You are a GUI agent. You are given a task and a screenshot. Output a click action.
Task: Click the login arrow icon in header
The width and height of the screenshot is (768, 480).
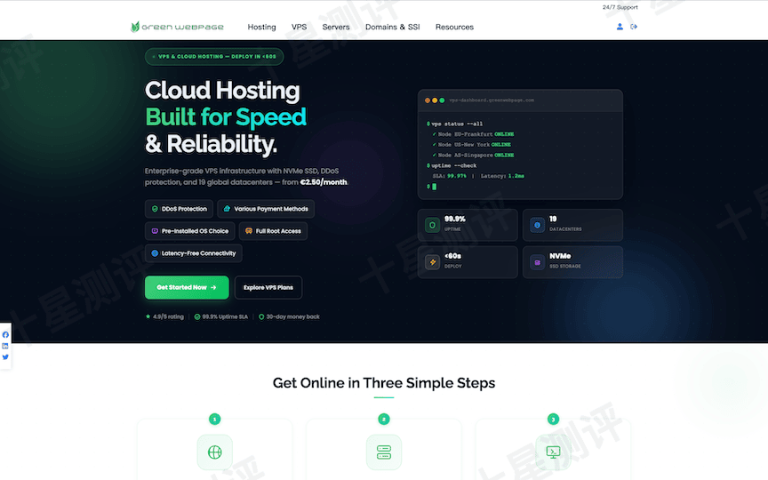[633, 27]
